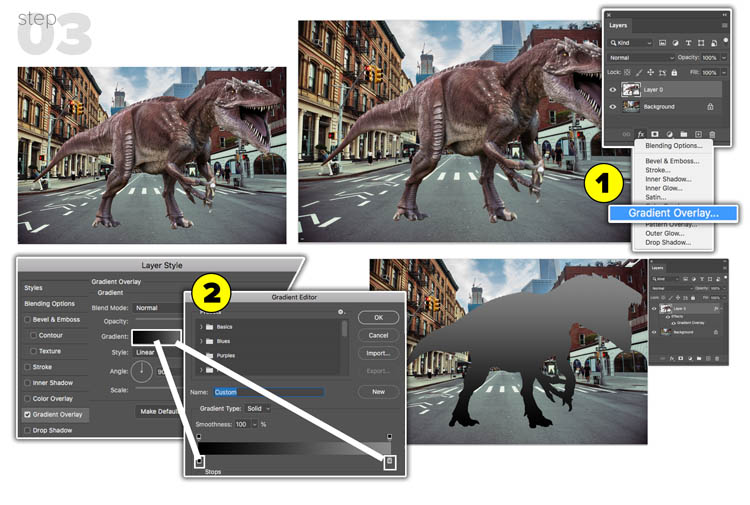
Task: Open the Opacity dropdown arrow in large Layers panel
Action: point(724,58)
